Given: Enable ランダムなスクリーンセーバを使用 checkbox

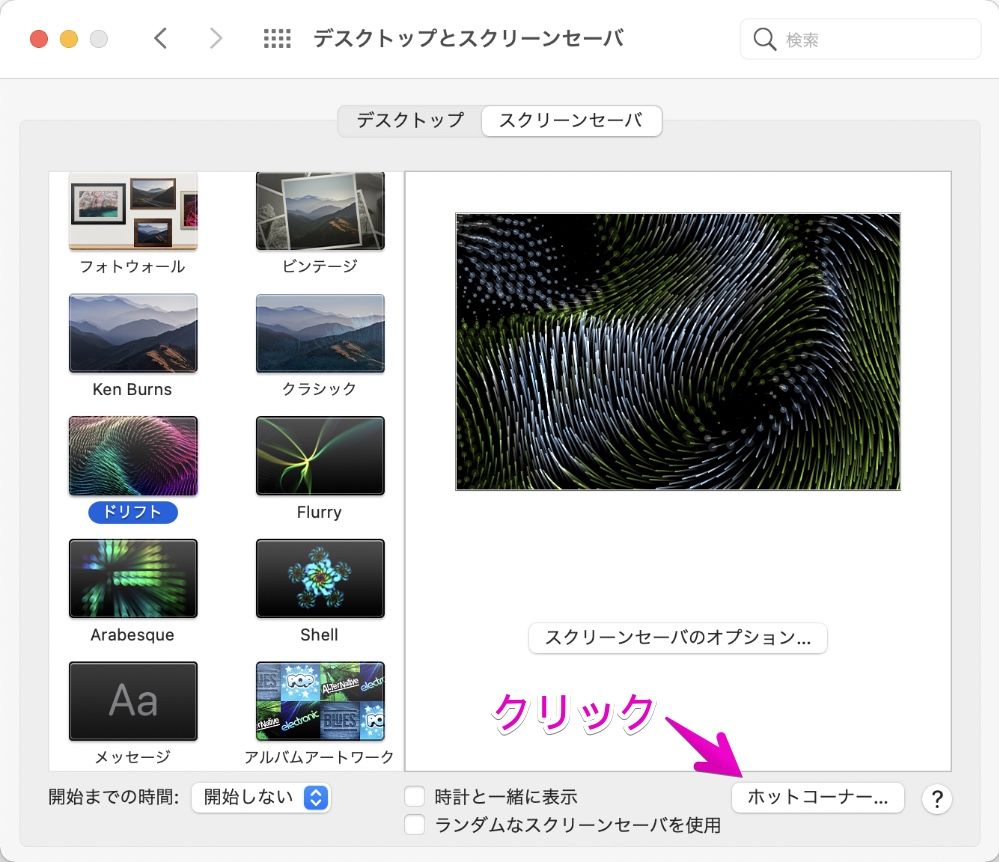Looking at the screenshot, I should 415,824.
